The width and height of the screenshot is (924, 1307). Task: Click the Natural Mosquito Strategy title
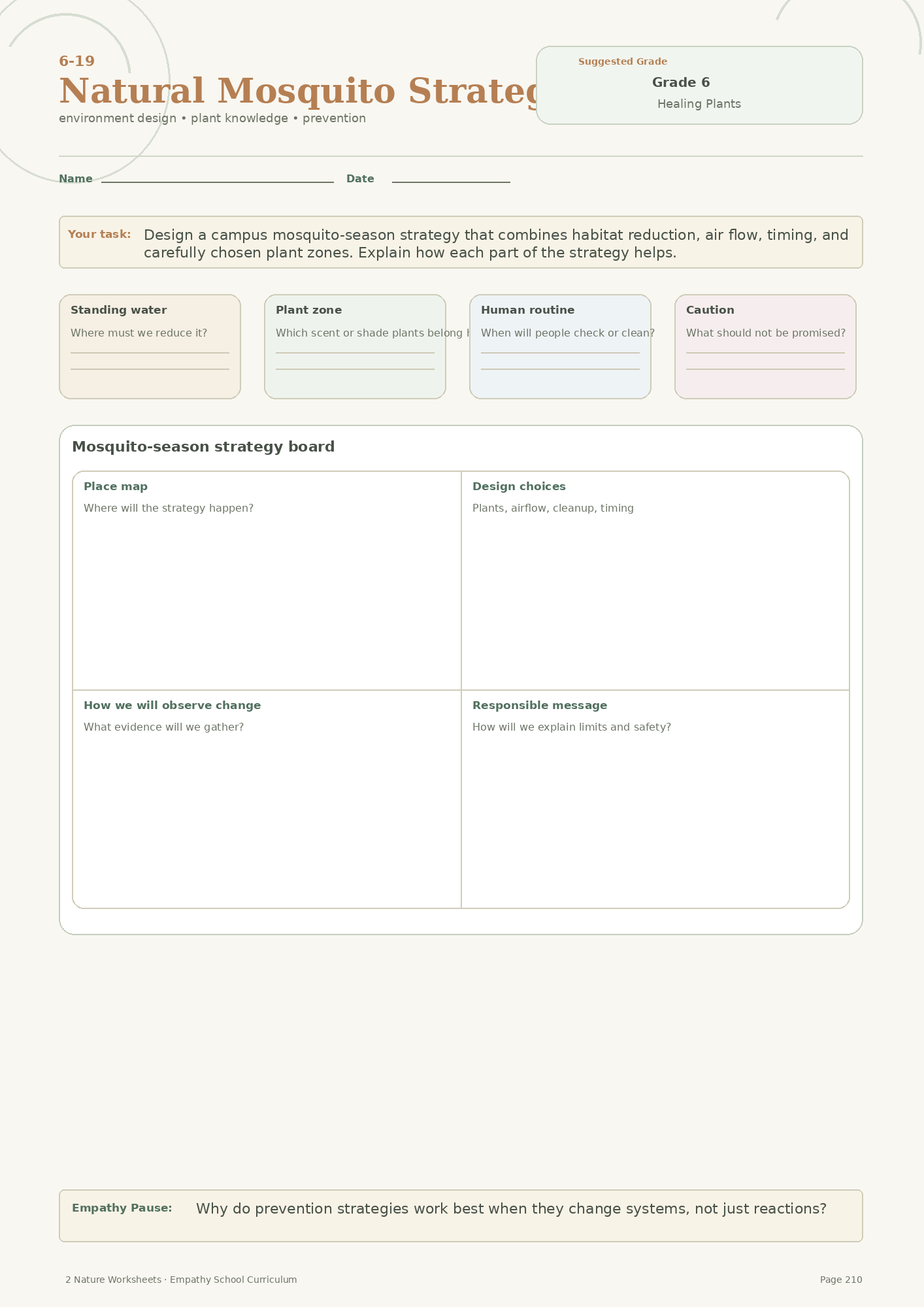(x=297, y=91)
